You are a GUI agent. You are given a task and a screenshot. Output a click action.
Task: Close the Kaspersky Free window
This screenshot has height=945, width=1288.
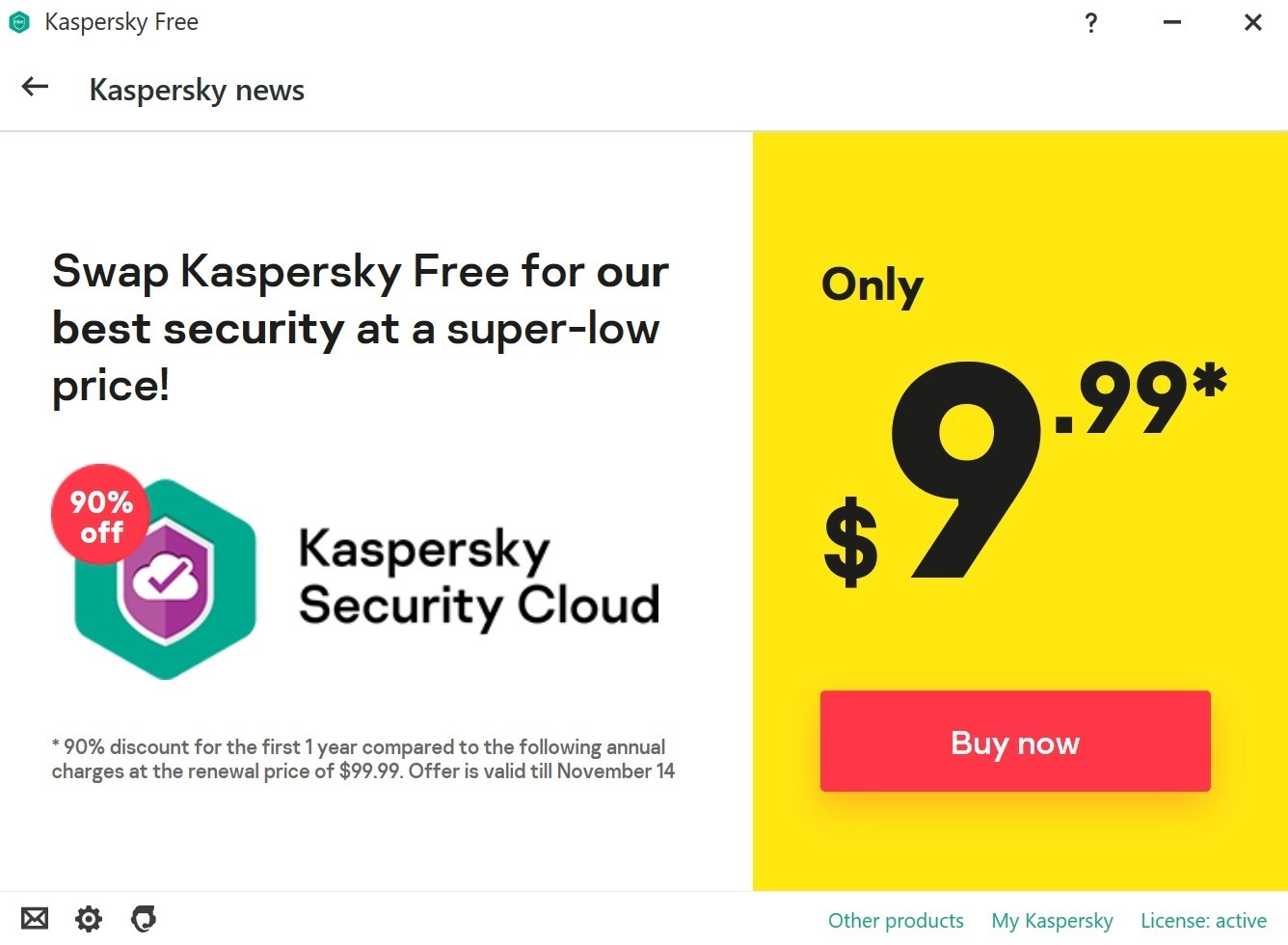1252,23
